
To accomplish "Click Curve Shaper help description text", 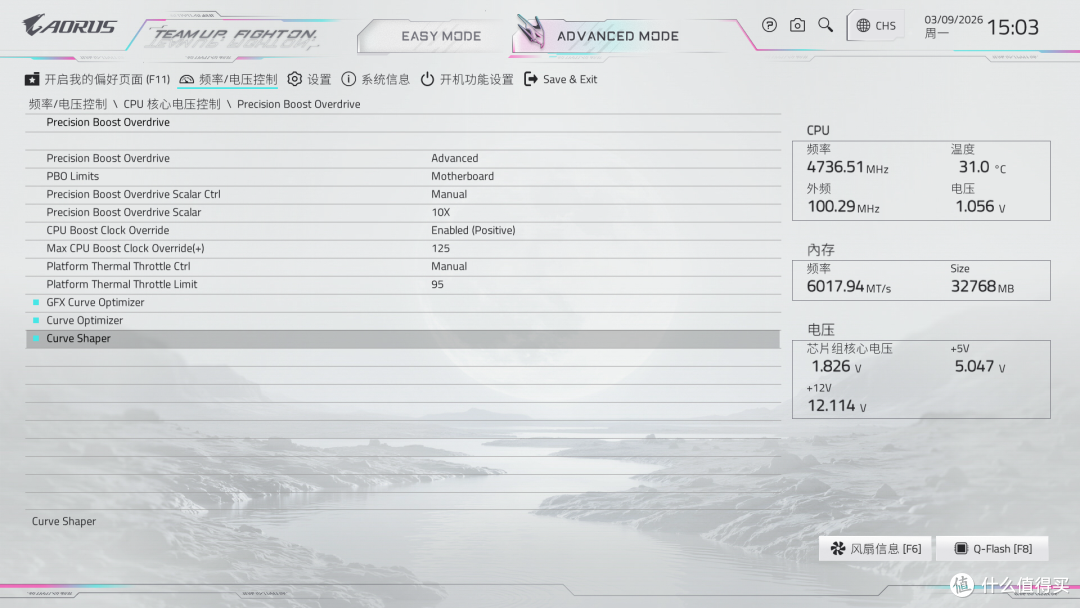I will point(64,521).
